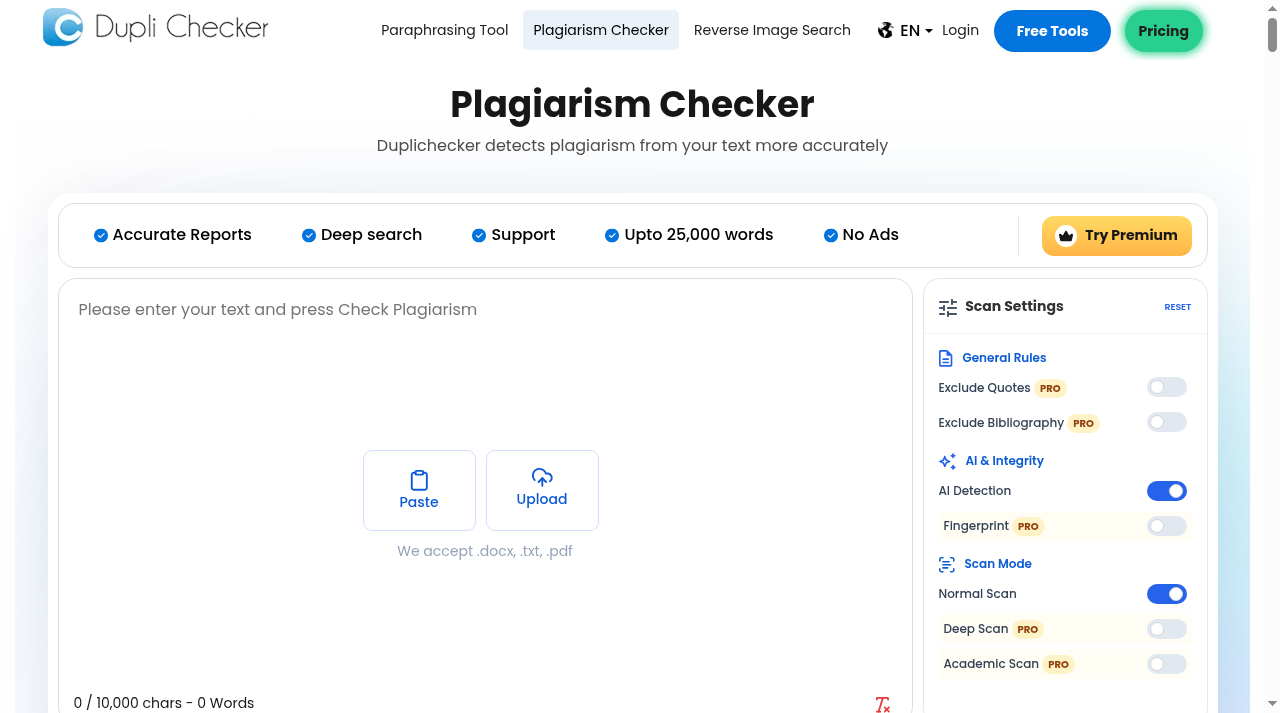Click PRO badge next to Fingerprint
1280x713 pixels.
tap(1028, 526)
